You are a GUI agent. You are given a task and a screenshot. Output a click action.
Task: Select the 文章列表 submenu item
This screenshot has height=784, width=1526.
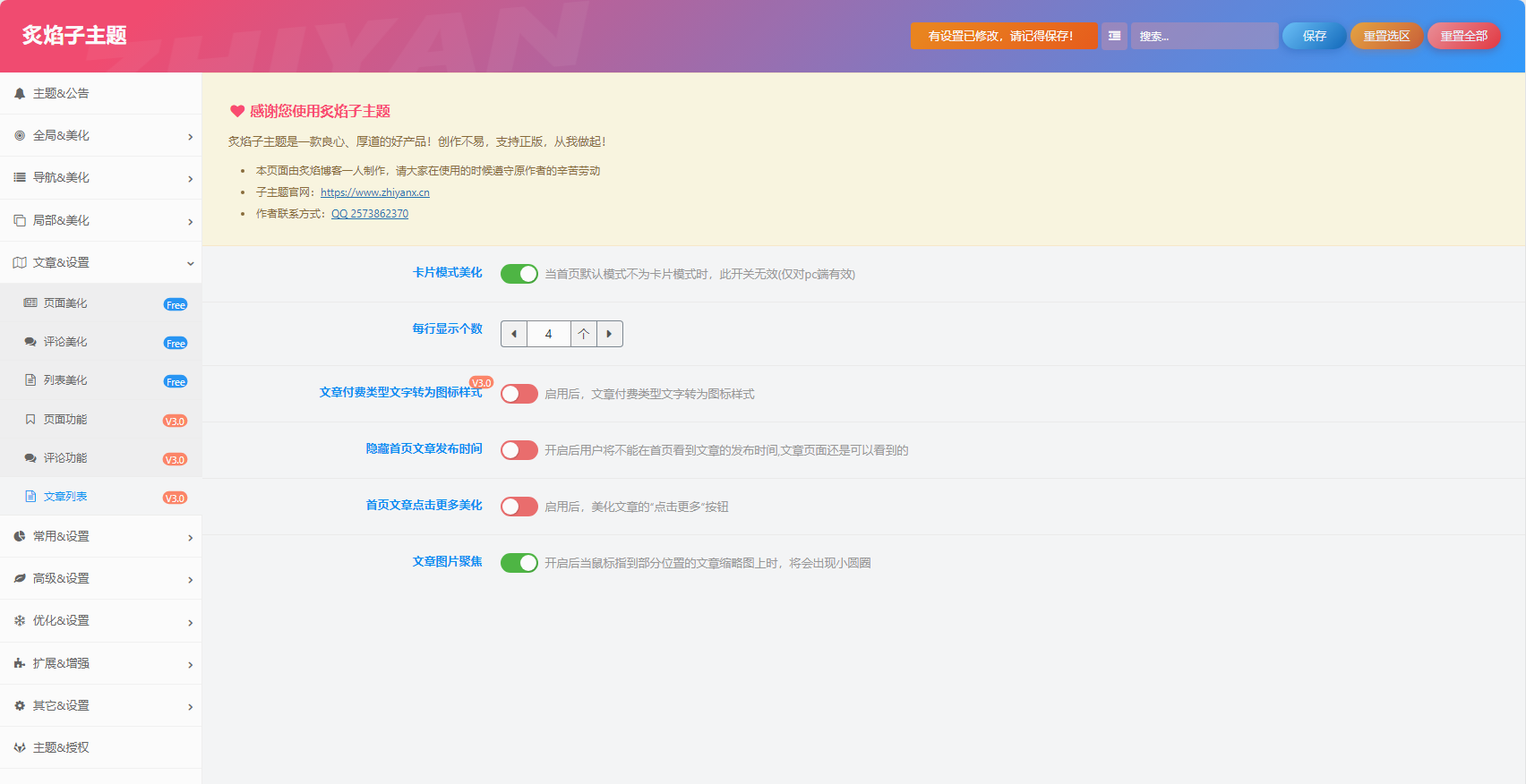pyautogui.click(x=100, y=496)
